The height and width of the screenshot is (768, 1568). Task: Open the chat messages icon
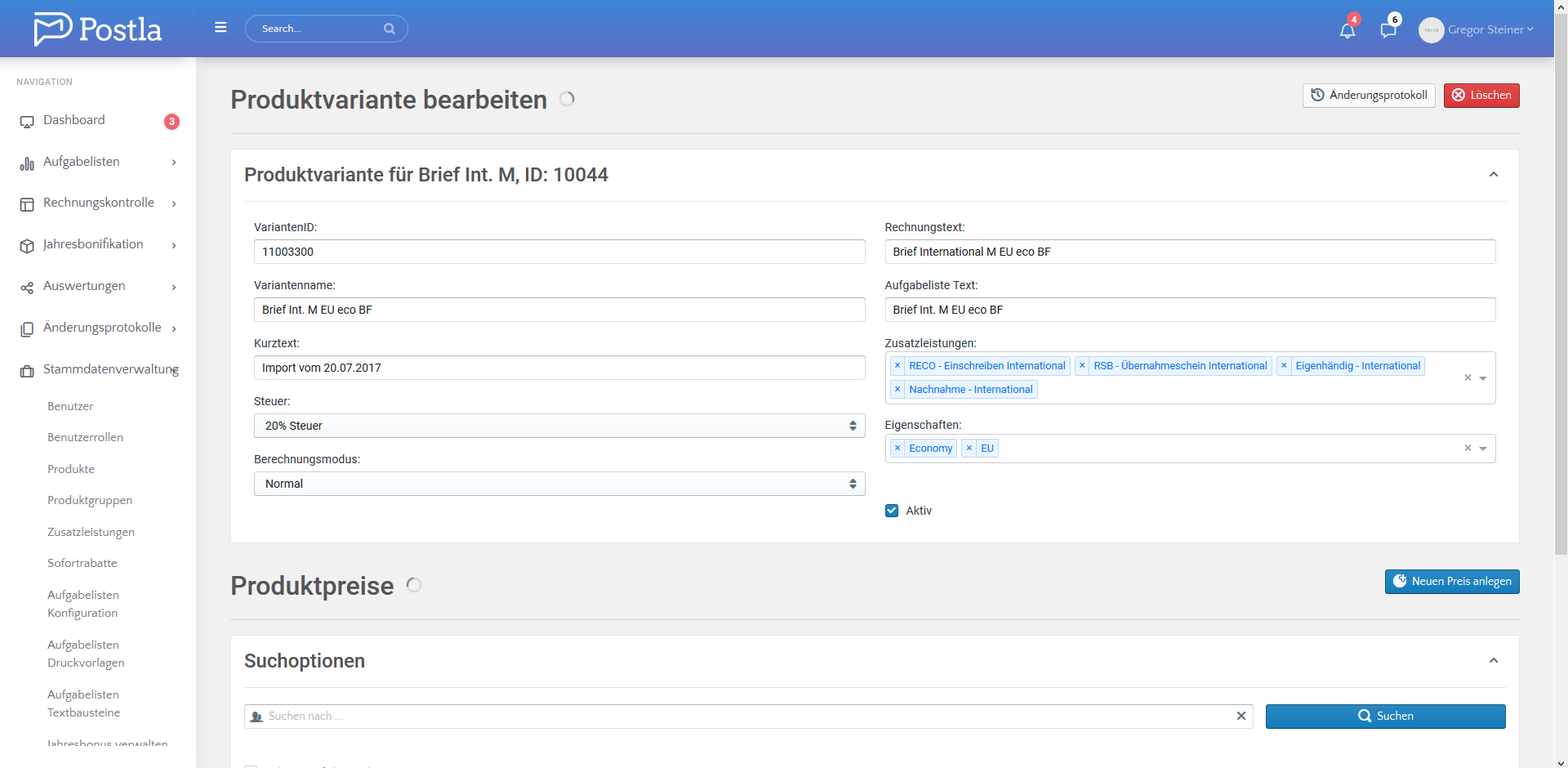pos(1388,31)
